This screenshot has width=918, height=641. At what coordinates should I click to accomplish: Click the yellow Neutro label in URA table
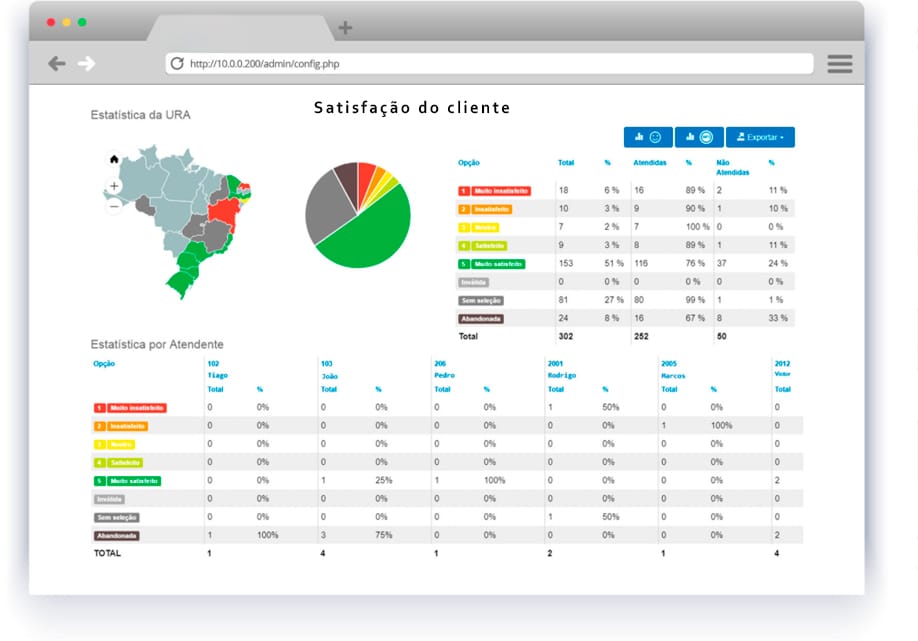(478, 227)
